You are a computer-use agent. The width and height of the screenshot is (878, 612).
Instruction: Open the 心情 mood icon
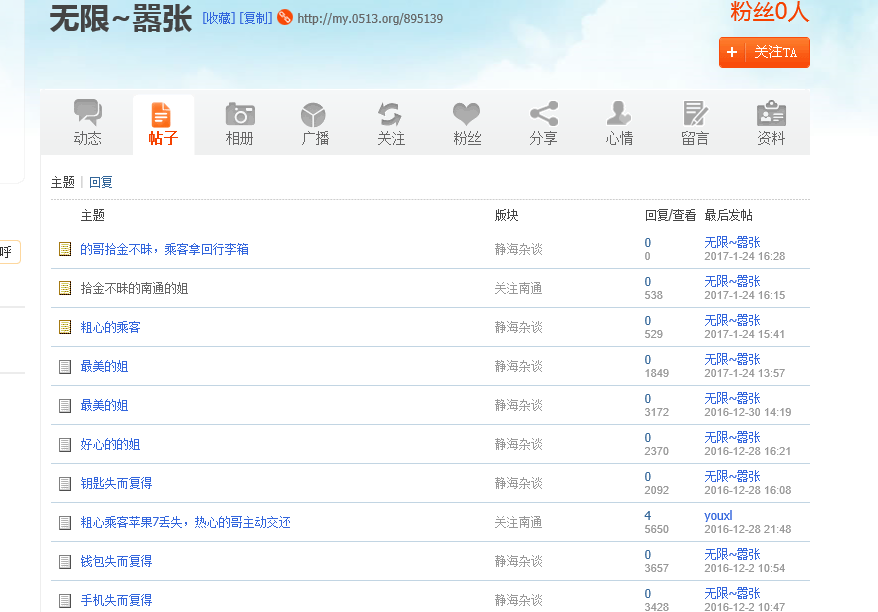pos(619,114)
